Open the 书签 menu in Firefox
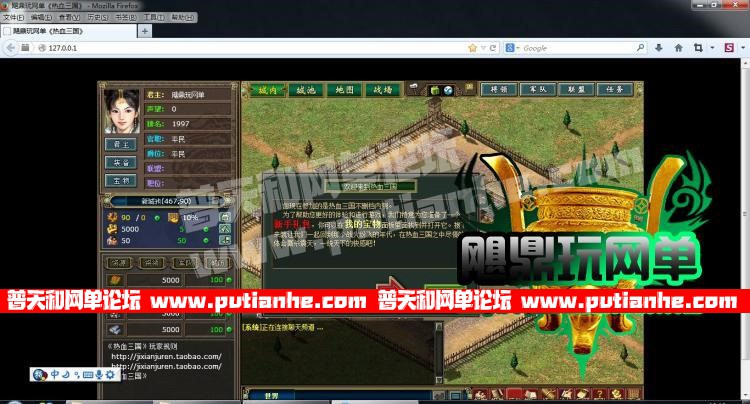Image resolution: width=750 pixels, height=404 pixels. pos(125,17)
